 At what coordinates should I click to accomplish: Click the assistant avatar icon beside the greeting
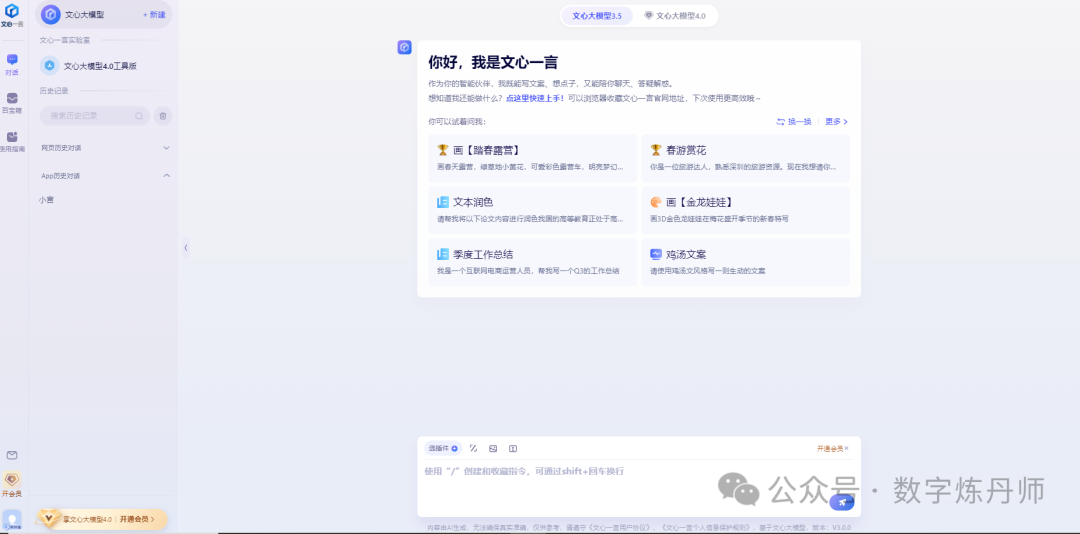(x=405, y=48)
